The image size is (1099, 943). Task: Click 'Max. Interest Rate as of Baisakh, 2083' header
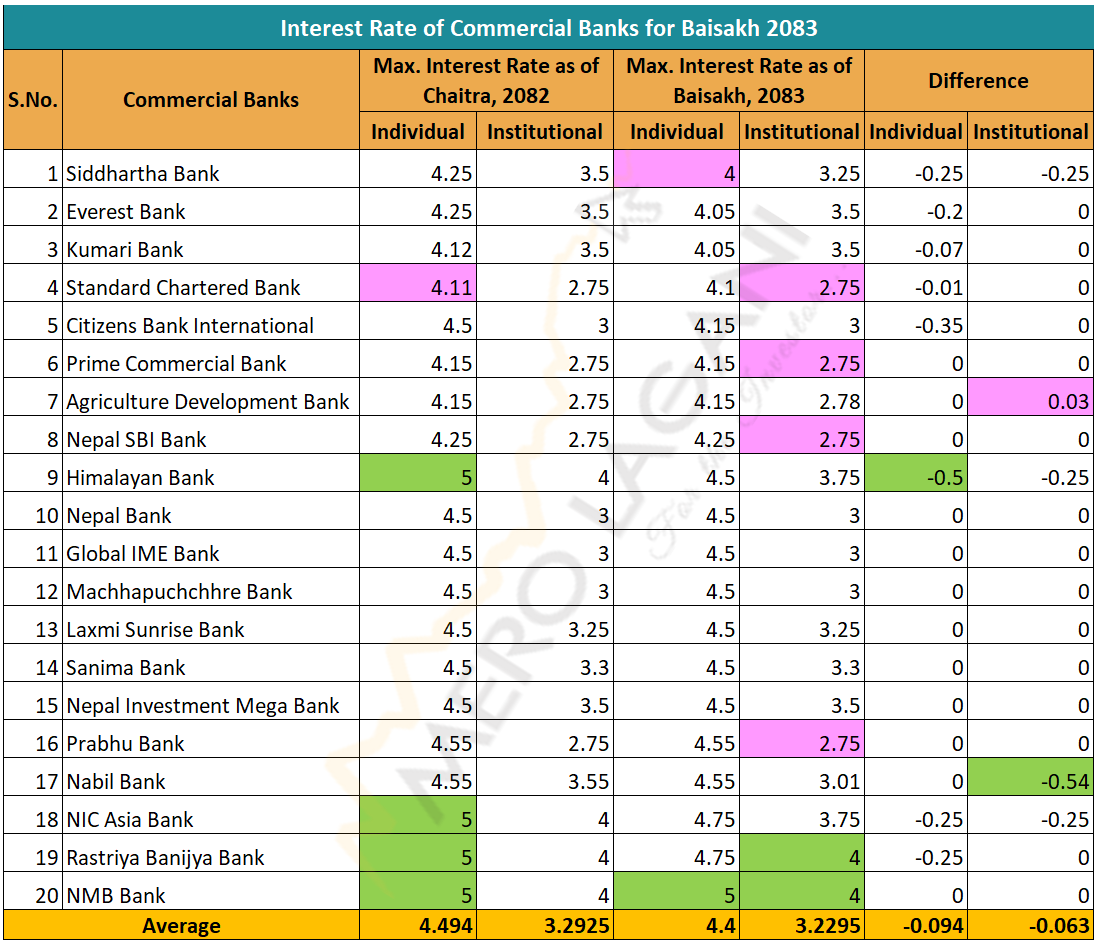pos(739,80)
